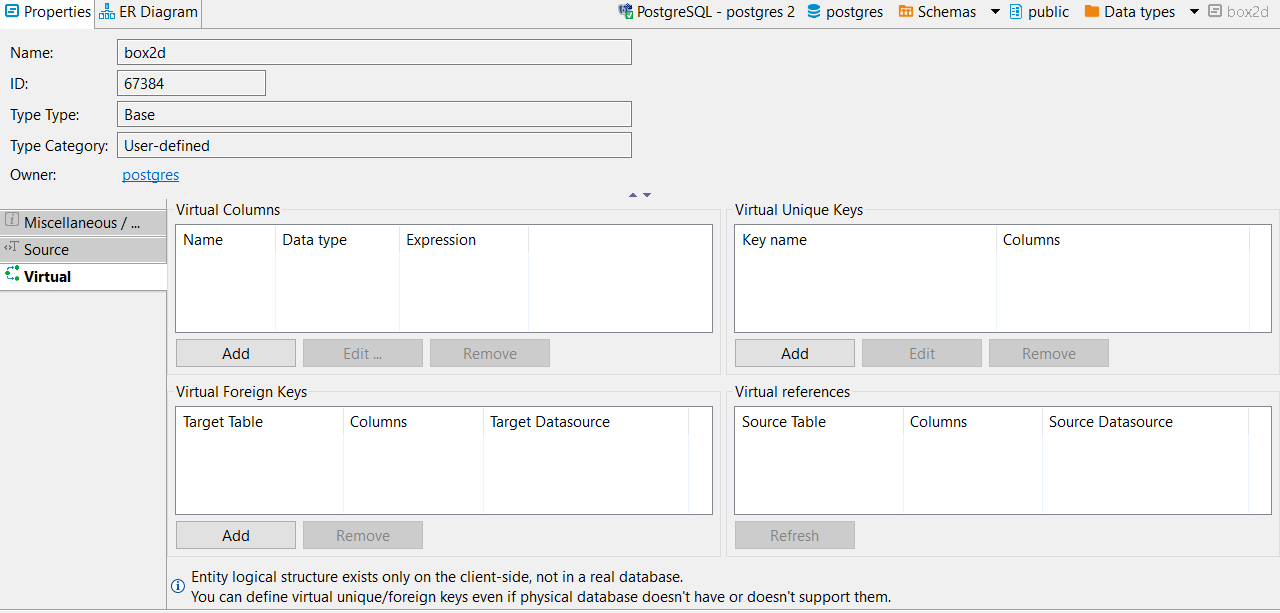Select box2d breadcrumb item

pos(1247,12)
